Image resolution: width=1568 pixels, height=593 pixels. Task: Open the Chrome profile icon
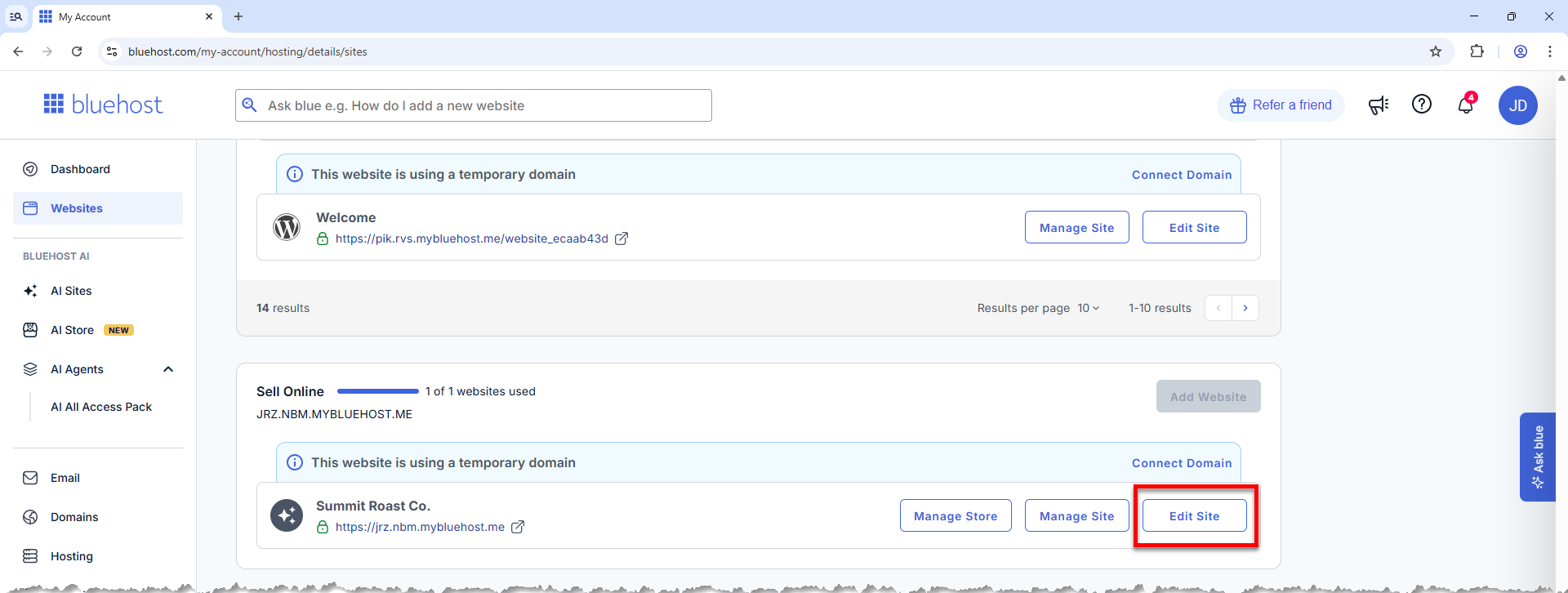pyautogui.click(x=1521, y=51)
